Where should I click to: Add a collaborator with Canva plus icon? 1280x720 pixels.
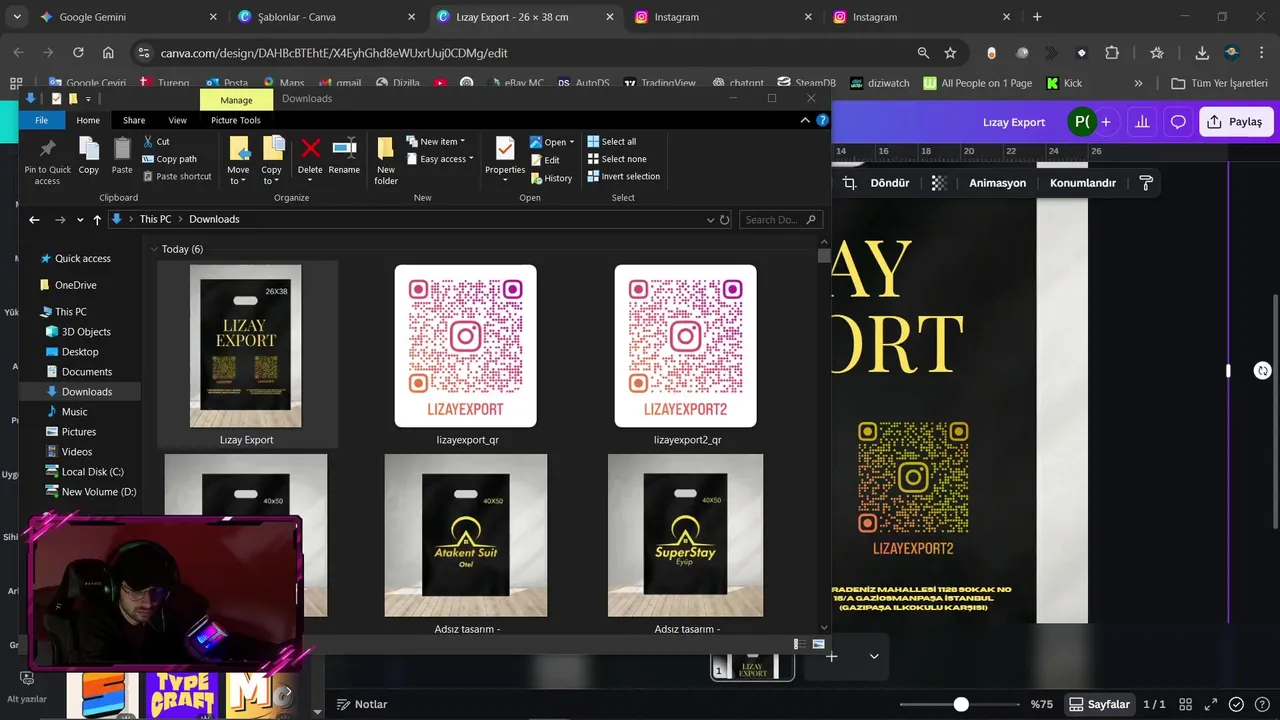(x=1105, y=122)
